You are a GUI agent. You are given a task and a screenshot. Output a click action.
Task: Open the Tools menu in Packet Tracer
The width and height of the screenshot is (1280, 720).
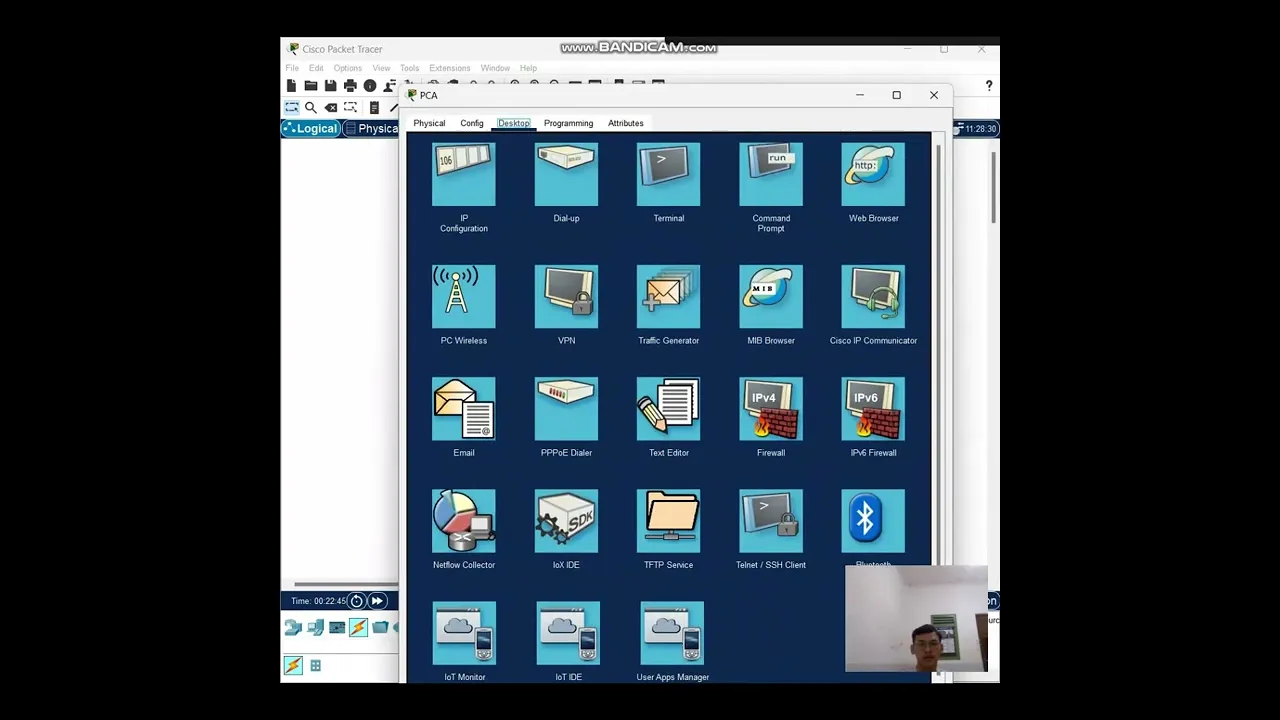pyautogui.click(x=410, y=68)
